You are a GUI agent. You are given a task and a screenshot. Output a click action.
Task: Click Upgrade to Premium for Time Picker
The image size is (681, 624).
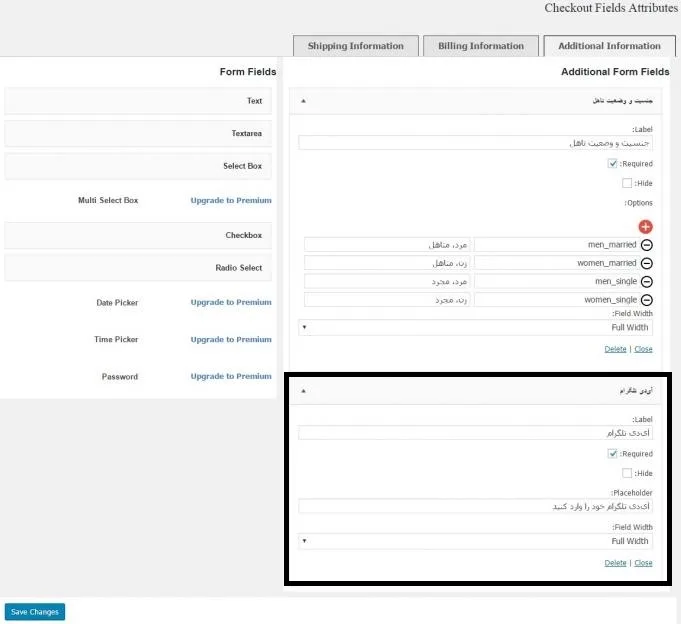(231, 339)
